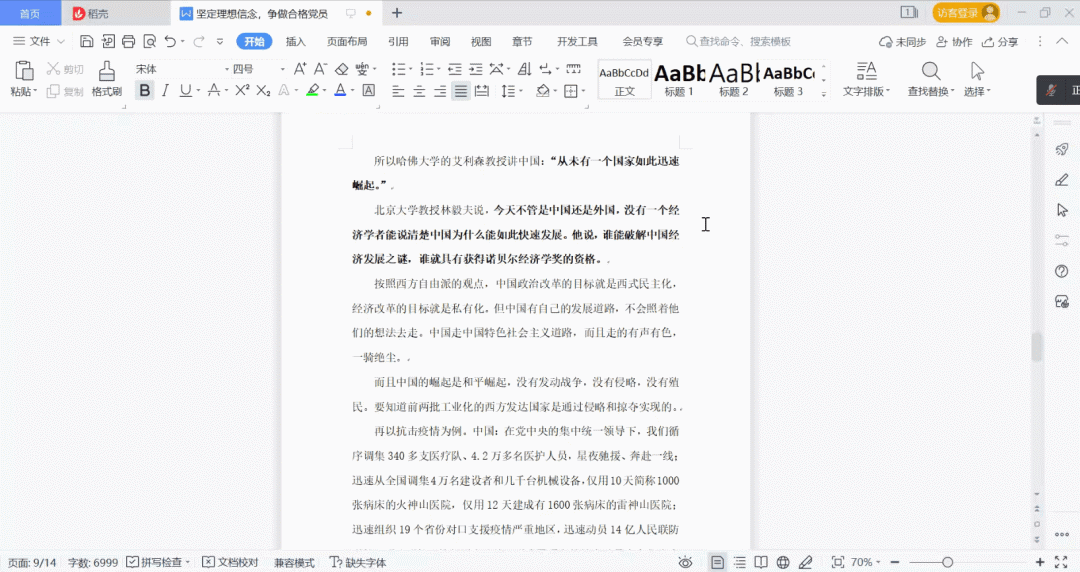Click the 分享 share button
The height and width of the screenshot is (572, 1080).
(x=1000, y=42)
